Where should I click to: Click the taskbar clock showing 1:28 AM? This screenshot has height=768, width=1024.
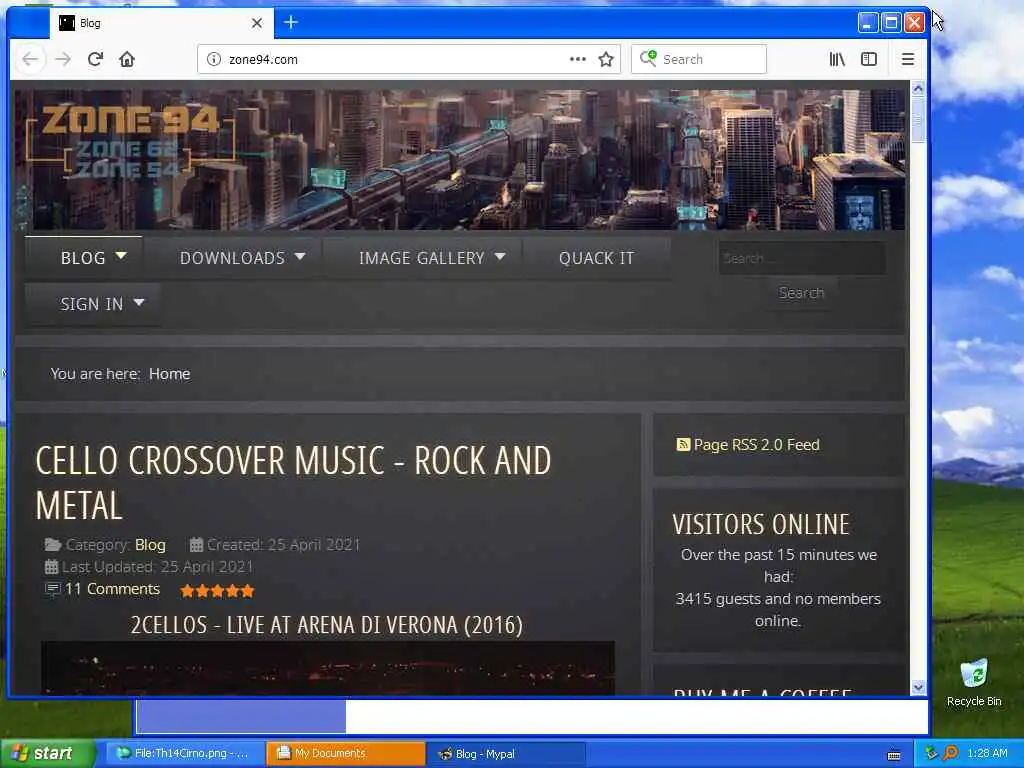987,753
